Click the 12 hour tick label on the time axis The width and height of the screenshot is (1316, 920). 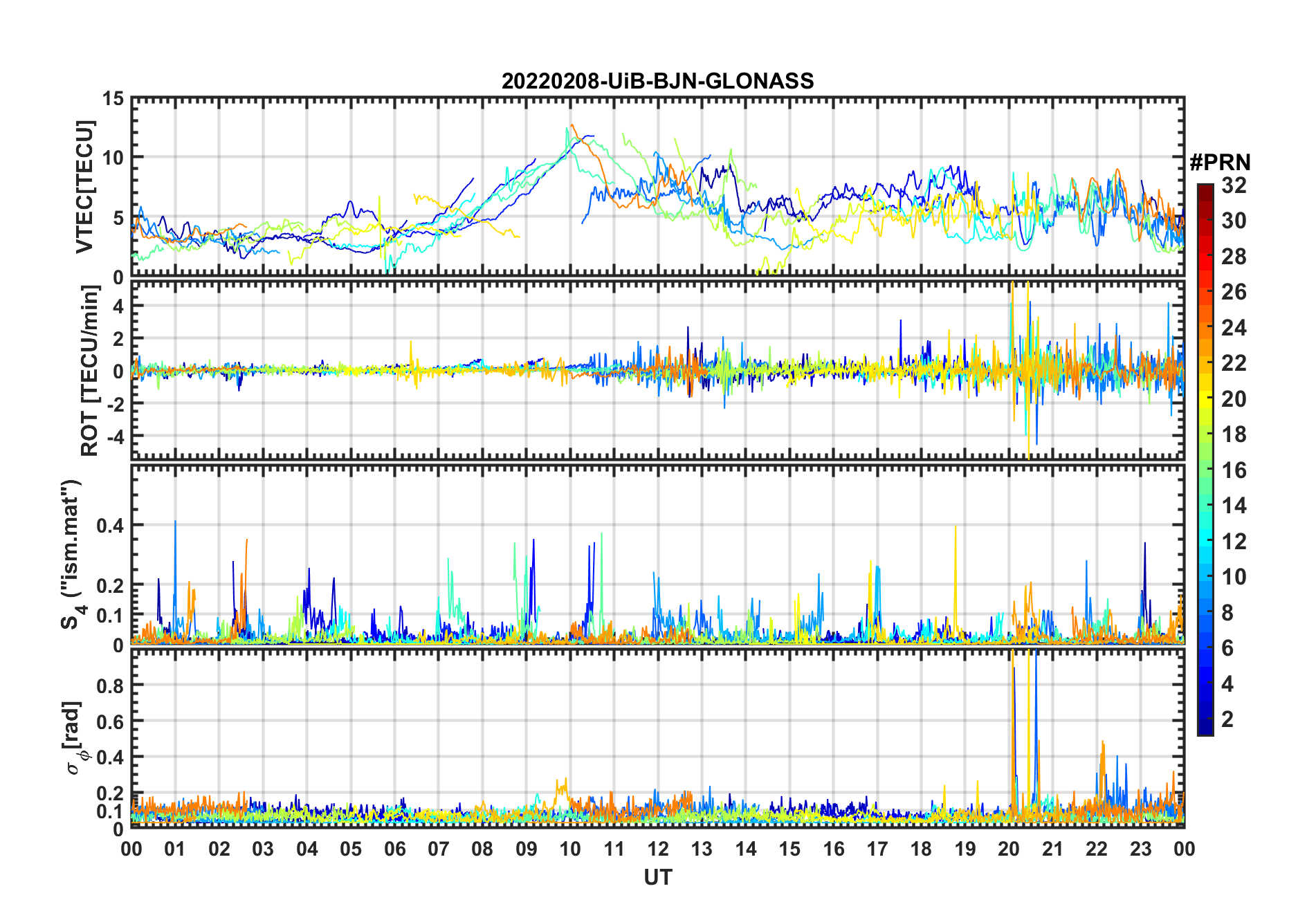[657, 849]
